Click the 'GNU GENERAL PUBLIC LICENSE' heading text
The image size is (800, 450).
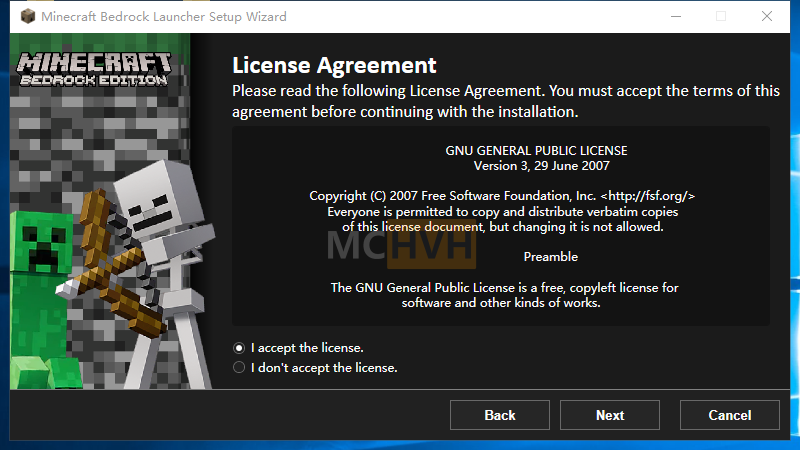click(536, 151)
